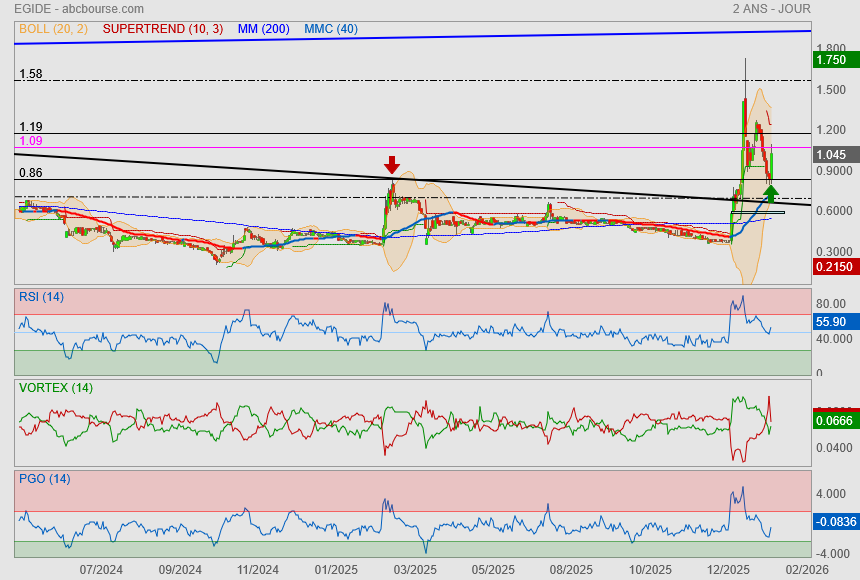Click the grey 1.045 current price tag

tap(831, 155)
